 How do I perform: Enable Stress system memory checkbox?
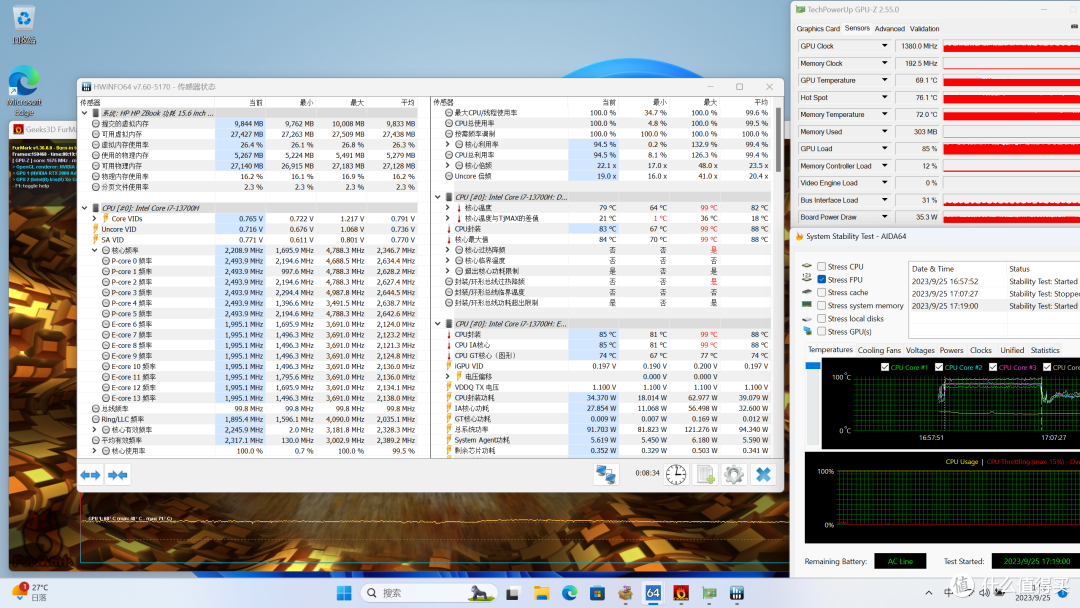tap(822, 306)
